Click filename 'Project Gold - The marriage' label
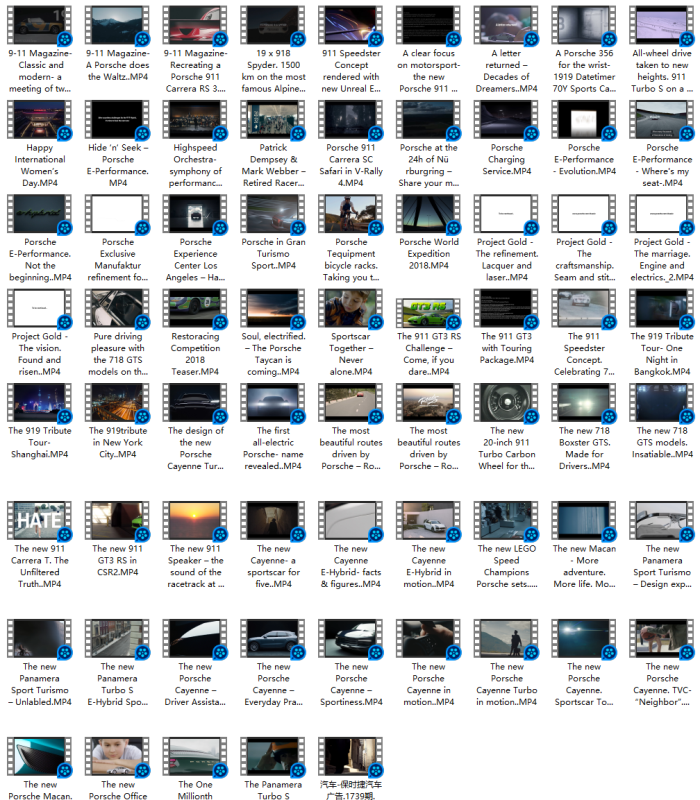The image size is (700, 800). click(662, 259)
